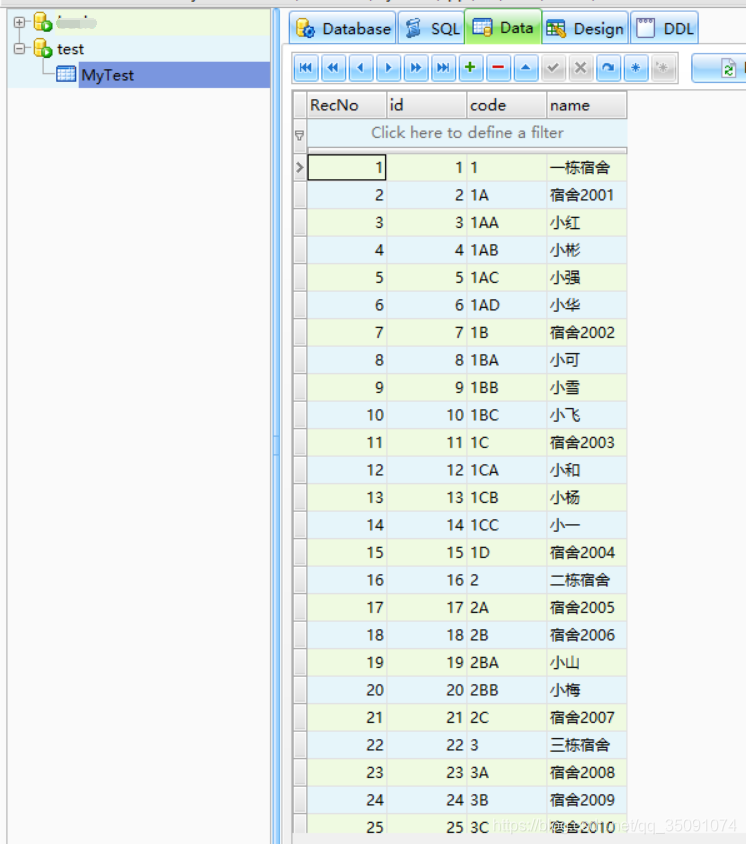Click code cell 1CC
Image resolution: width=746 pixels, height=844 pixels.
pos(506,525)
